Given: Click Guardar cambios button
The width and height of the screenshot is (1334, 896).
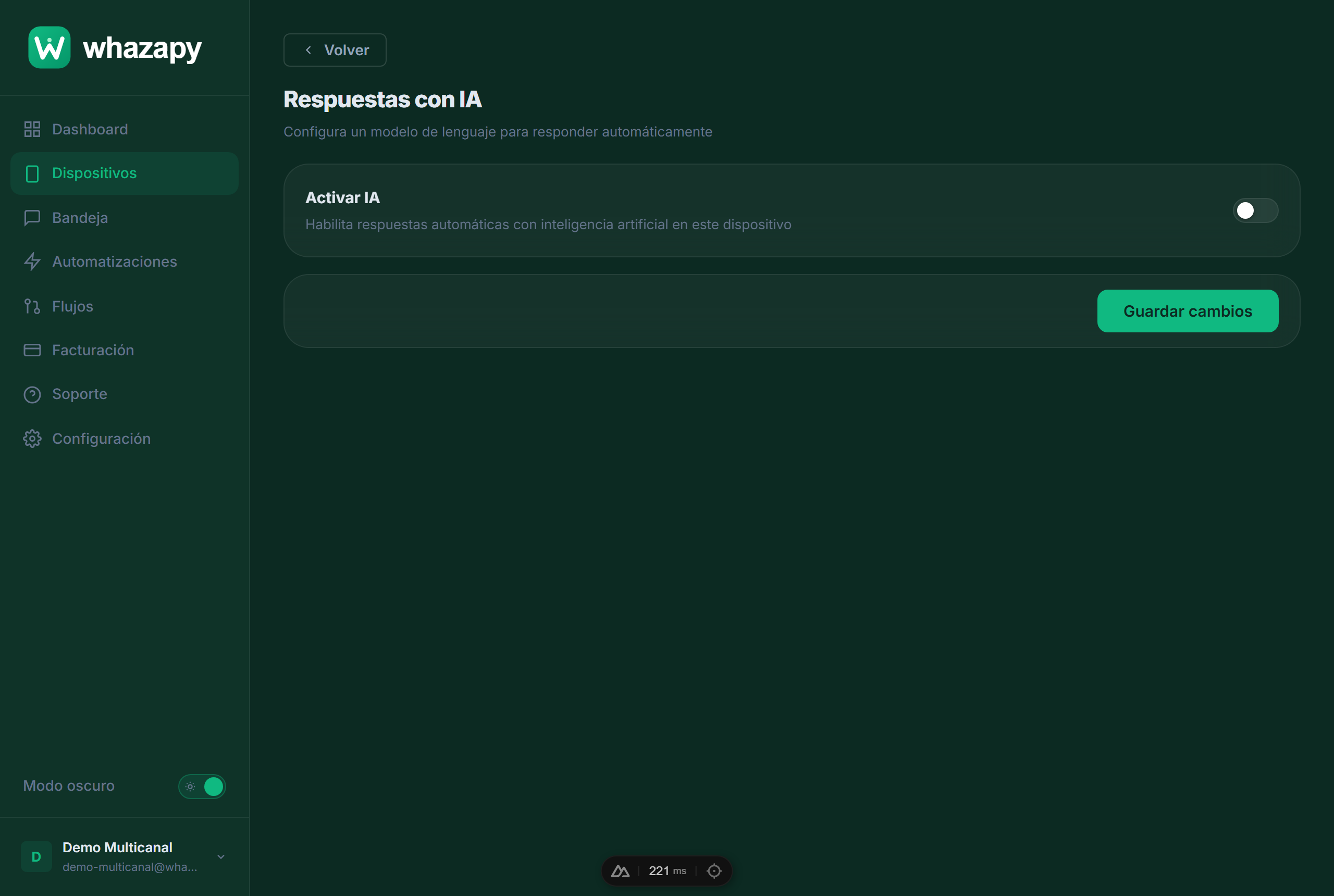Looking at the screenshot, I should coord(1188,312).
